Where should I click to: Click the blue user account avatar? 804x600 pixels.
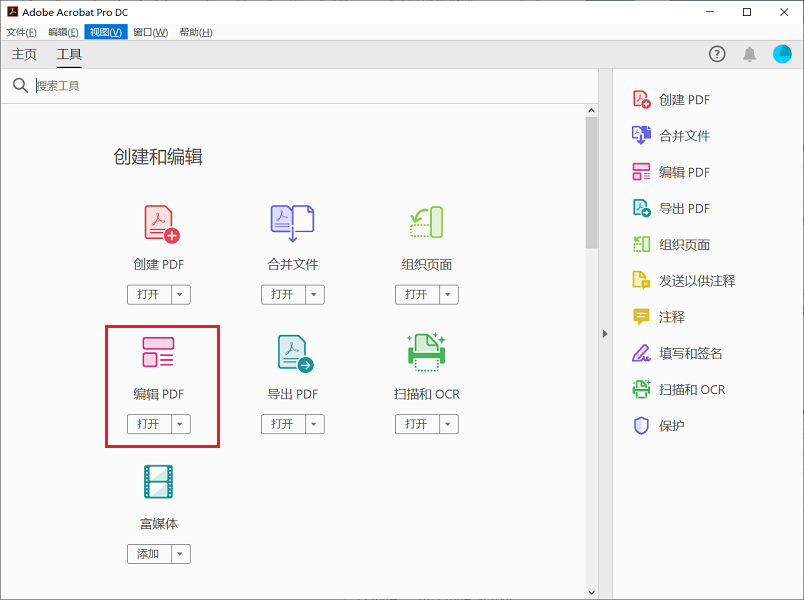pyautogui.click(x=782, y=54)
